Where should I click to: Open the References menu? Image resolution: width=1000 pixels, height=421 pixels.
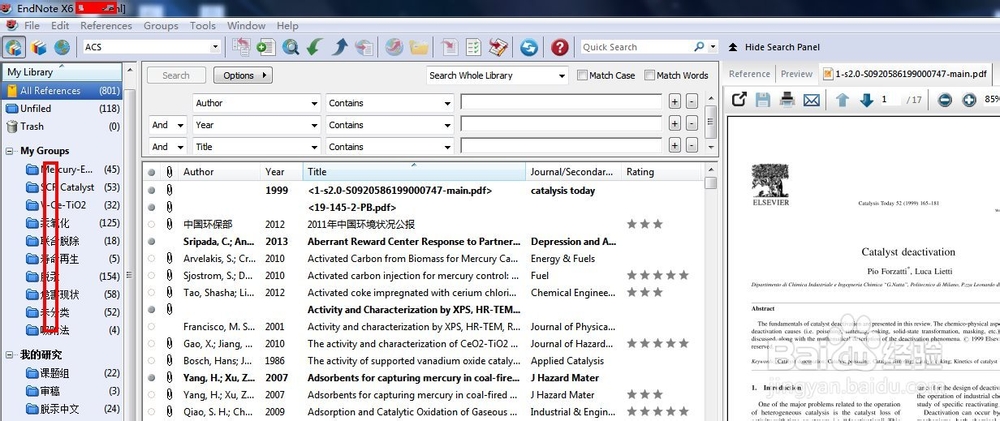[x=106, y=26]
